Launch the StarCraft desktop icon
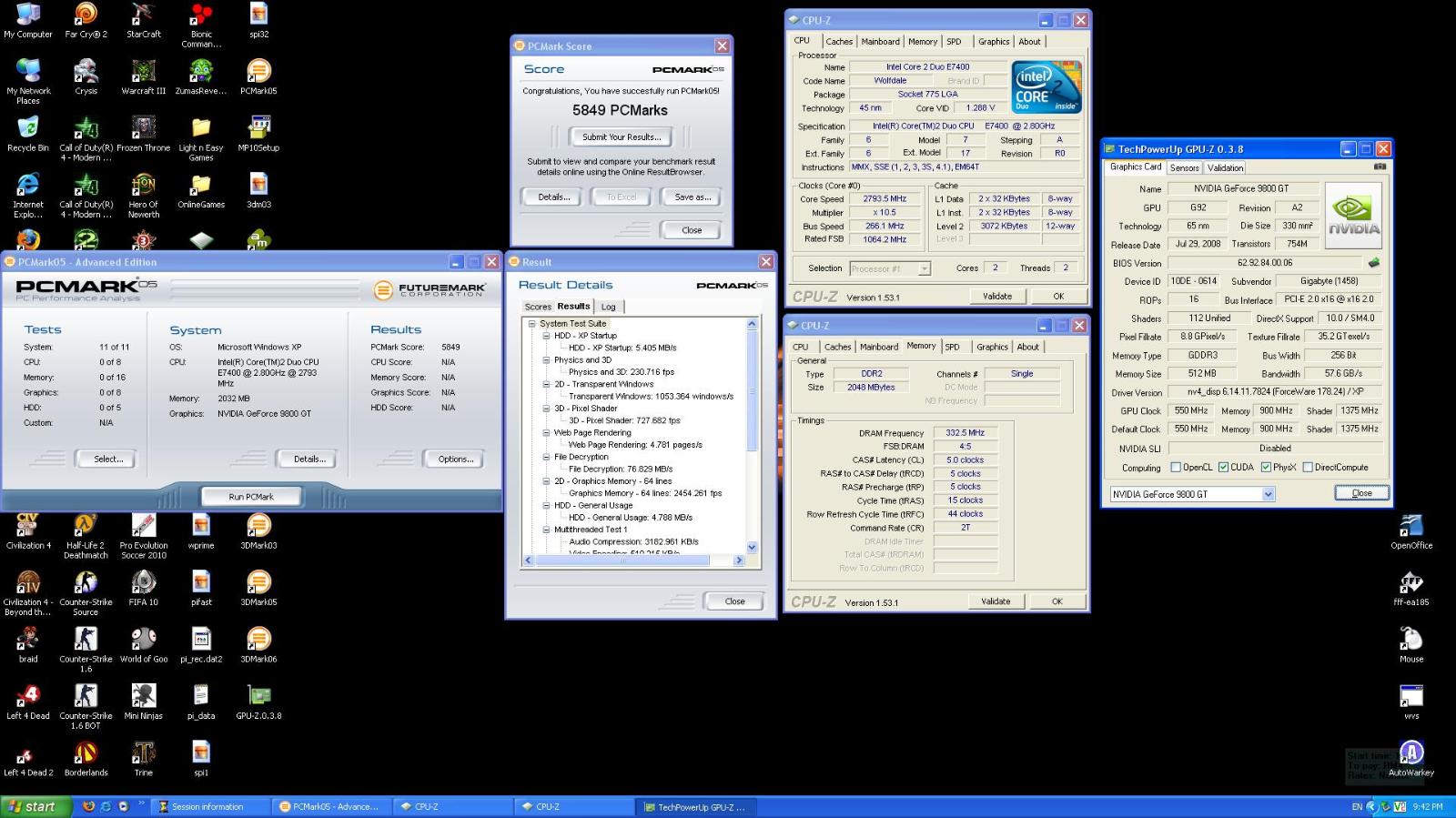The height and width of the screenshot is (818, 1456). click(144, 21)
